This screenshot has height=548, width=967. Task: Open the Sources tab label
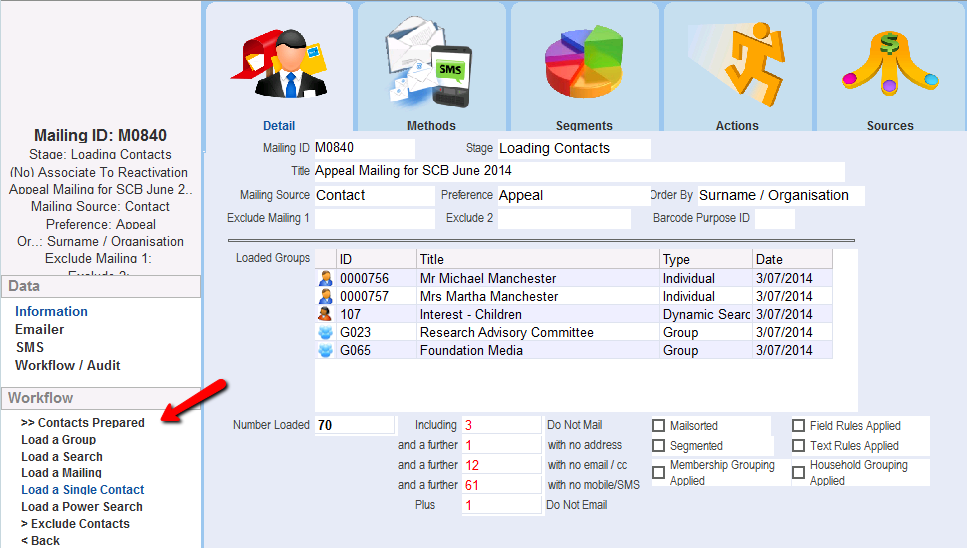pos(890,126)
